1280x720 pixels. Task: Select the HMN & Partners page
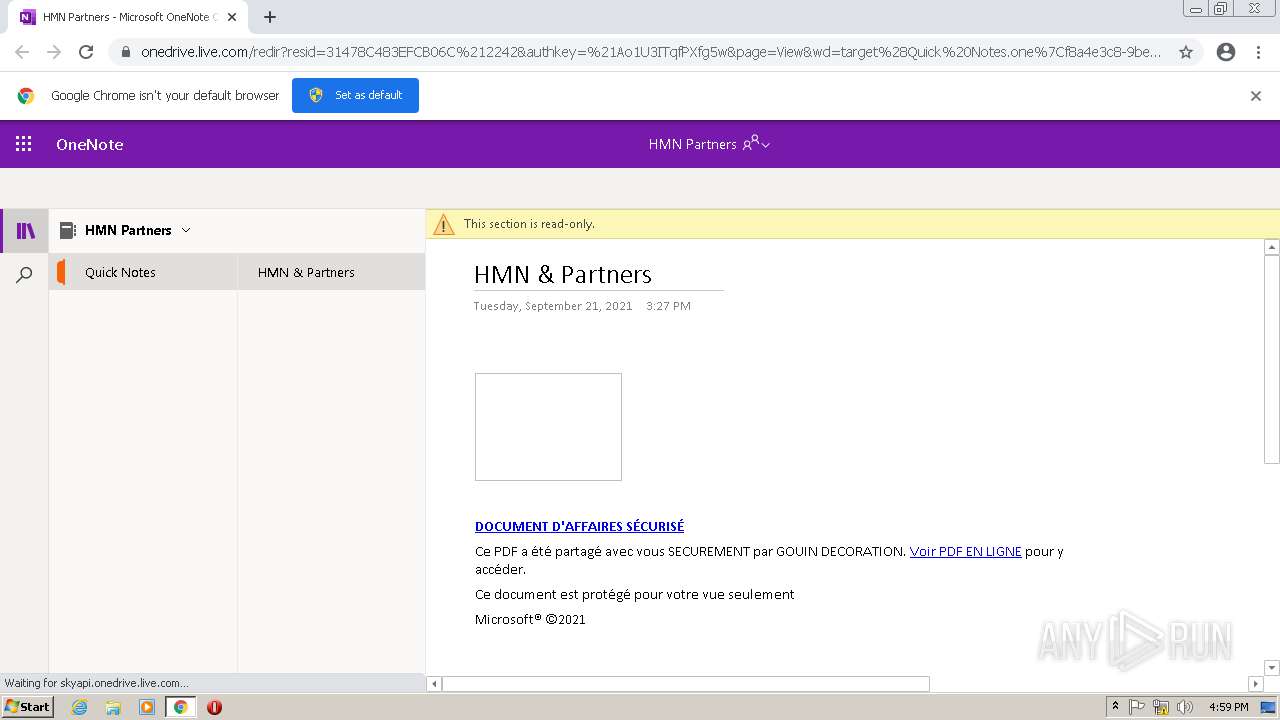tap(331, 272)
